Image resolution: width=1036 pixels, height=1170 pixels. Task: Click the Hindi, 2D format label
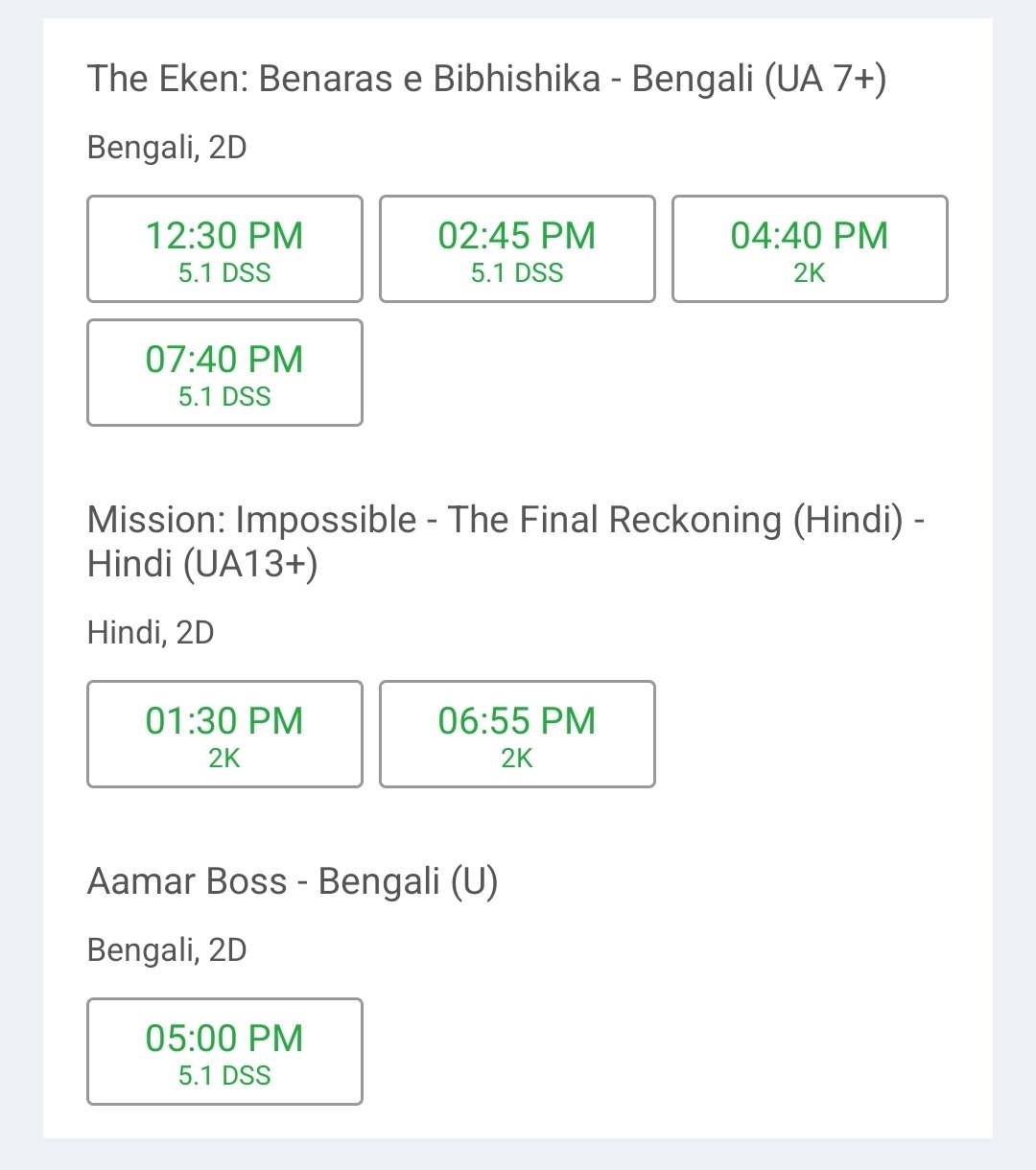click(x=151, y=633)
